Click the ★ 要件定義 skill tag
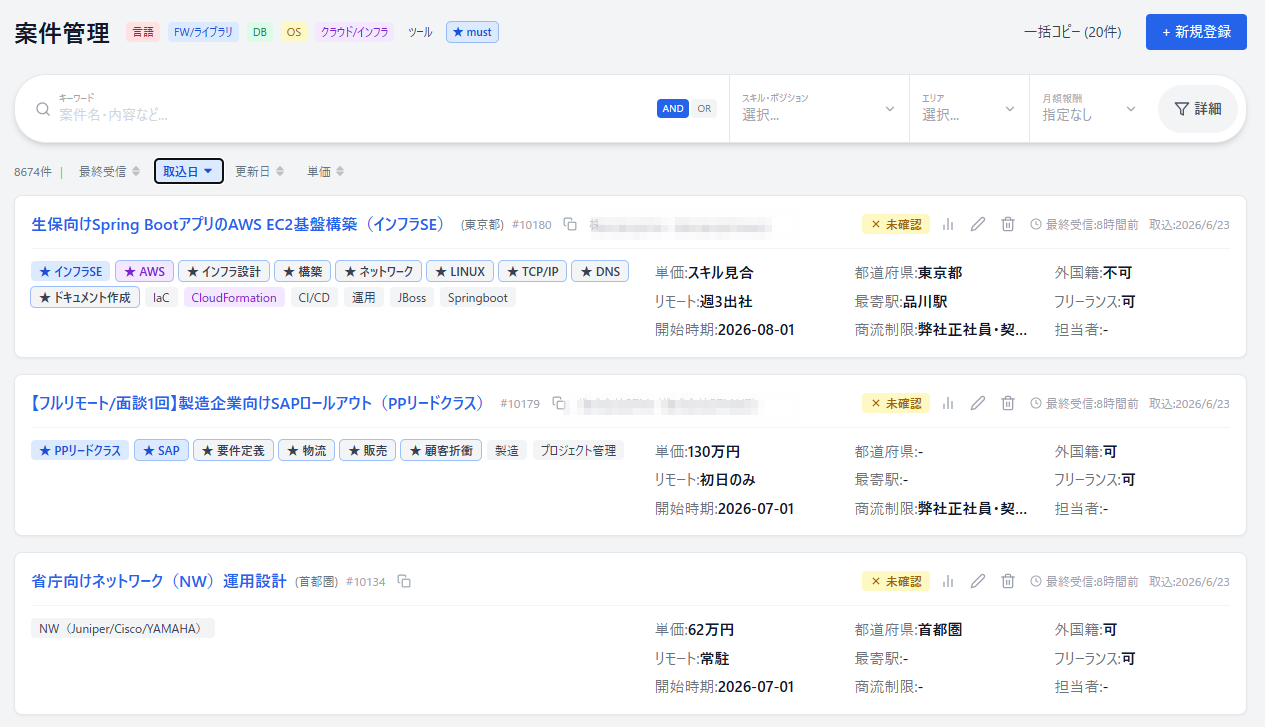The height and width of the screenshot is (727, 1265). (233, 450)
